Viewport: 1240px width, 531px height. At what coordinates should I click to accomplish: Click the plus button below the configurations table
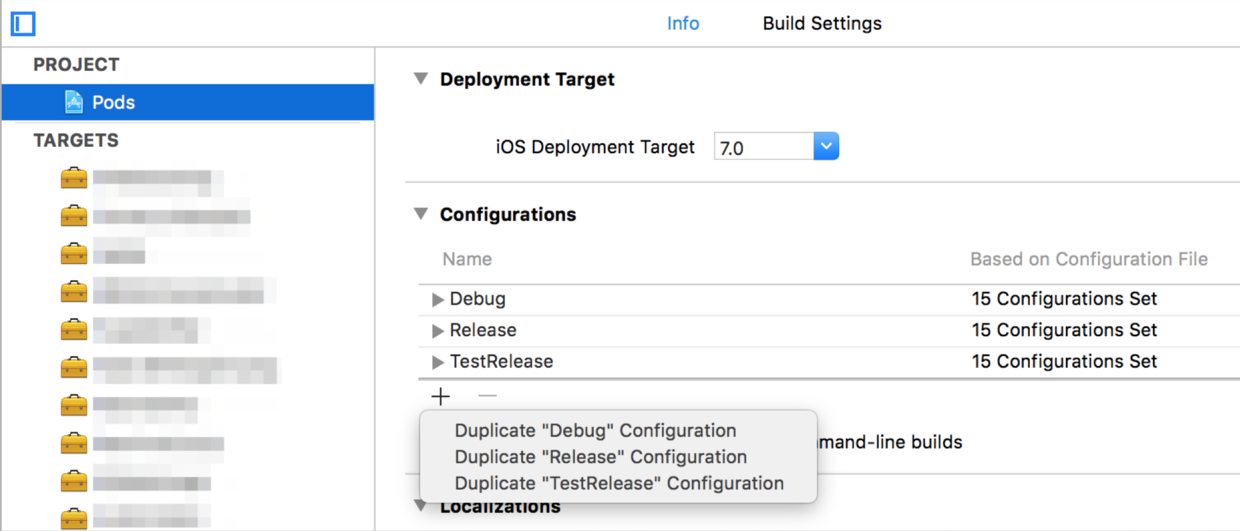click(440, 397)
